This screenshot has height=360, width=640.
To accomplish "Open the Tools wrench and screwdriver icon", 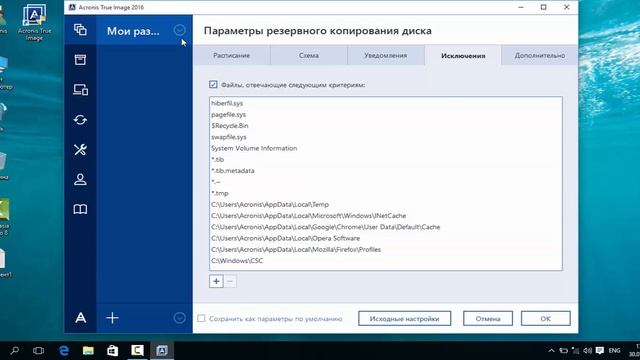I will pyautogui.click(x=80, y=149).
